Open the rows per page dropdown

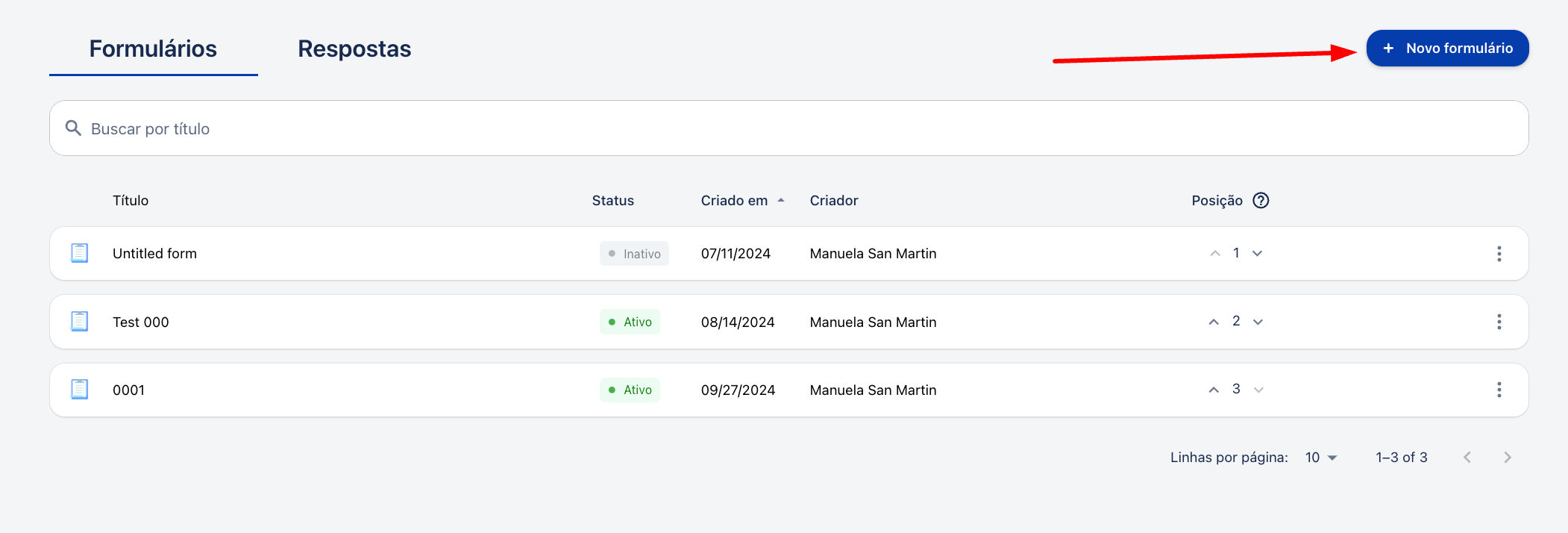(x=1321, y=458)
